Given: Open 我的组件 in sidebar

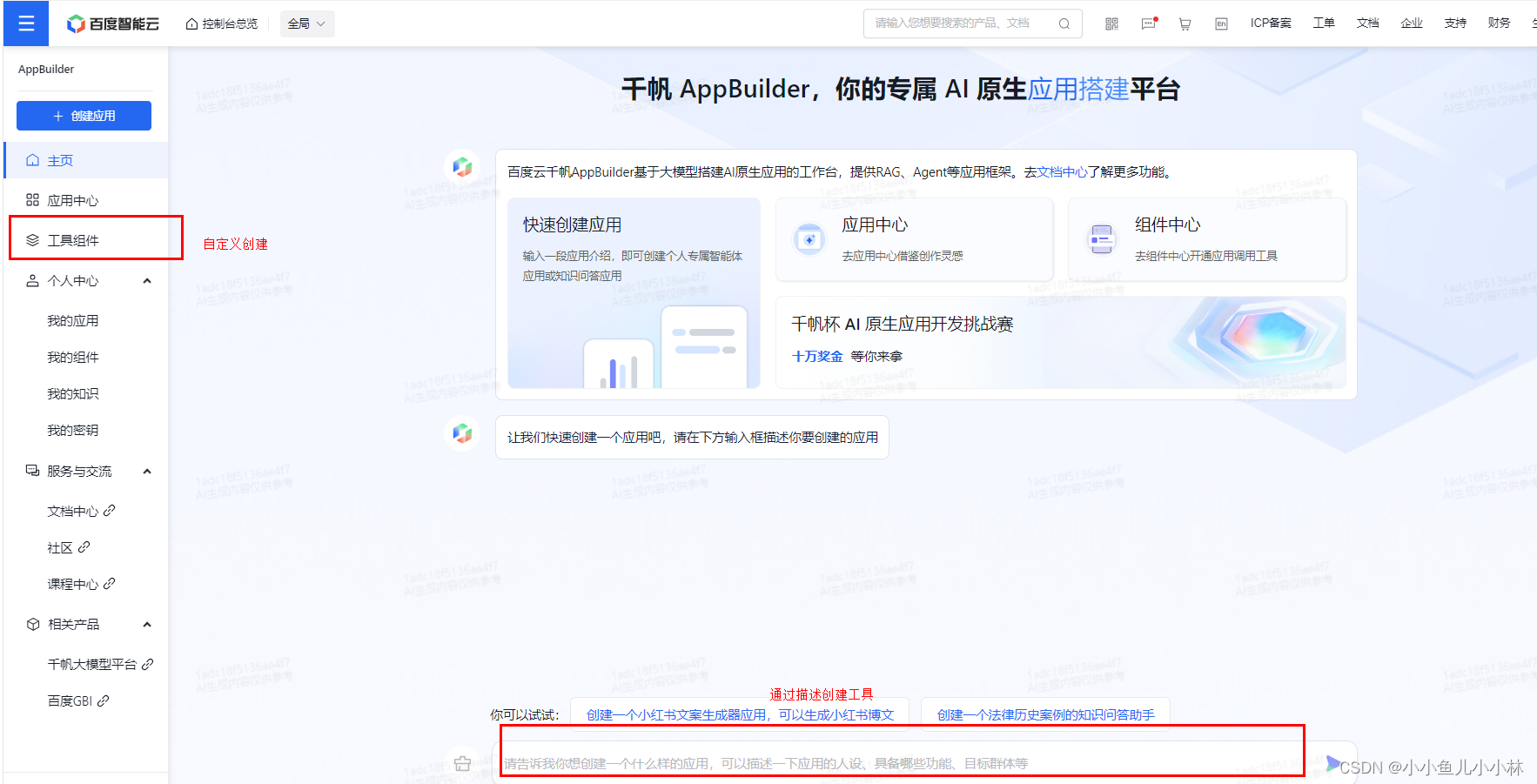Looking at the screenshot, I should 73,357.
